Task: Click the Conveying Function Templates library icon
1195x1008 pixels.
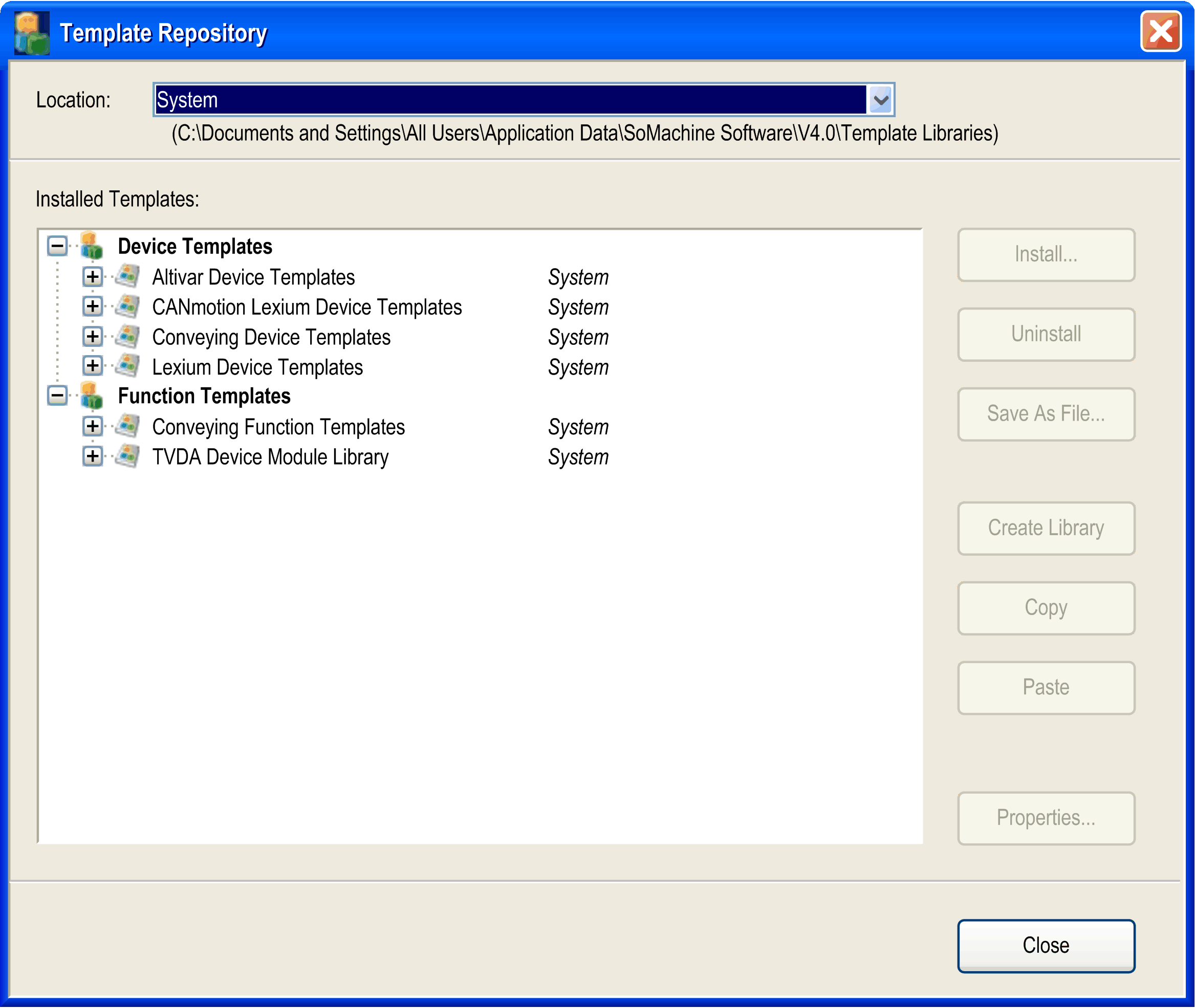Action: point(127,426)
